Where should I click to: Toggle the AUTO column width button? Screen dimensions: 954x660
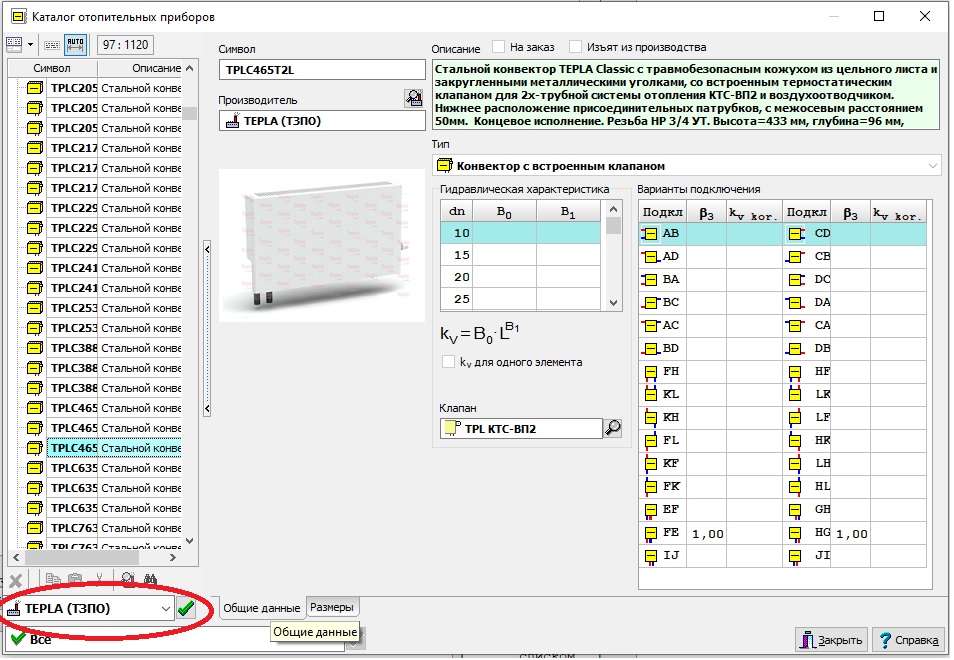point(75,45)
